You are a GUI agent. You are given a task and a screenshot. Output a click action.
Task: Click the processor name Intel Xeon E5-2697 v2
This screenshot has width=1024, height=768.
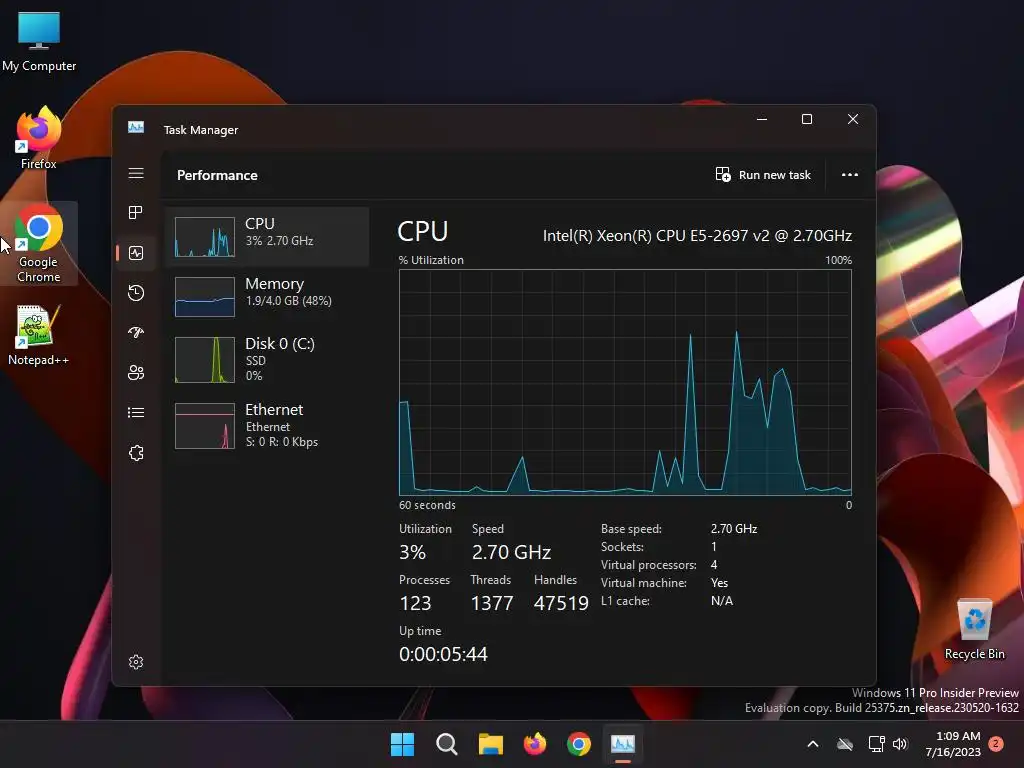tap(697, 236)
